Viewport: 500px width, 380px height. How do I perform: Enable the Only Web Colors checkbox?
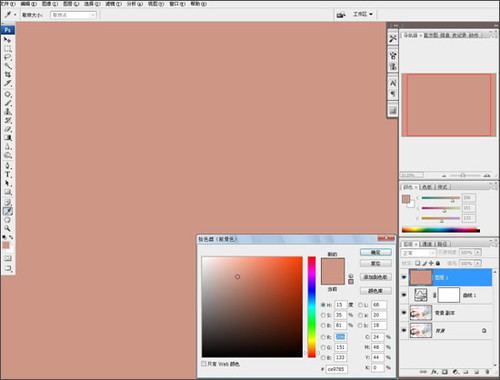pos(204,364)
